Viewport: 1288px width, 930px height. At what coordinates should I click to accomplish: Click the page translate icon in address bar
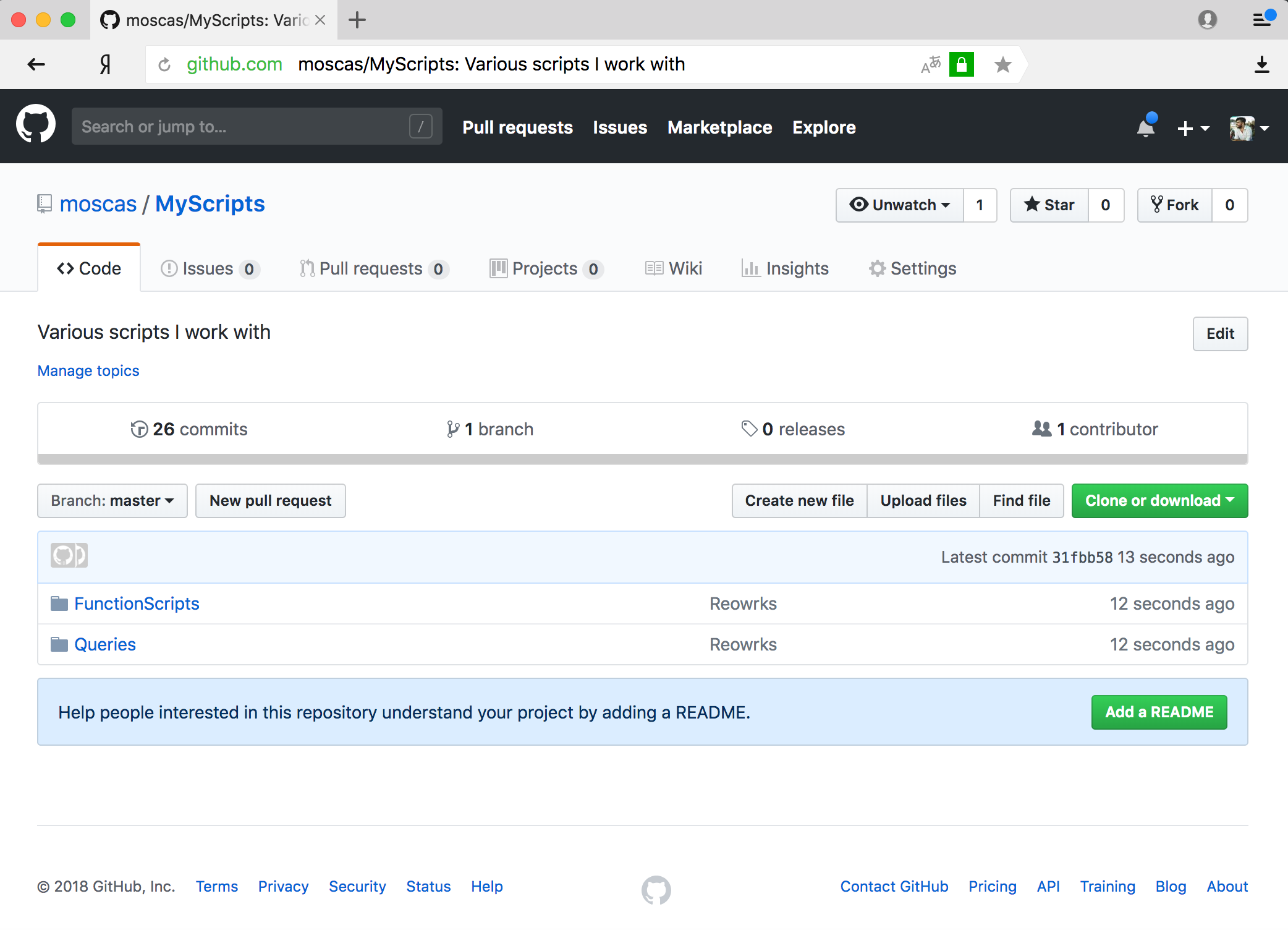tap(931, 64)
